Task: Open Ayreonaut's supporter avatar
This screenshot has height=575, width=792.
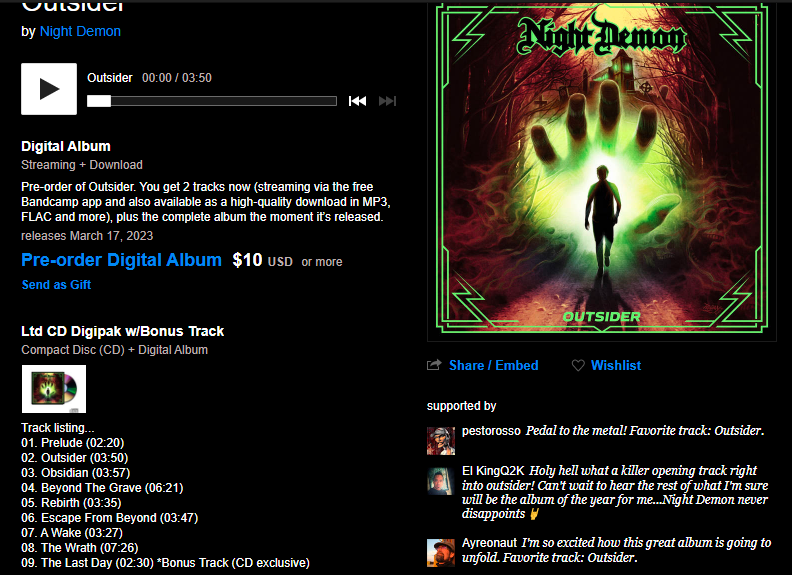Action: pos(440,553)
